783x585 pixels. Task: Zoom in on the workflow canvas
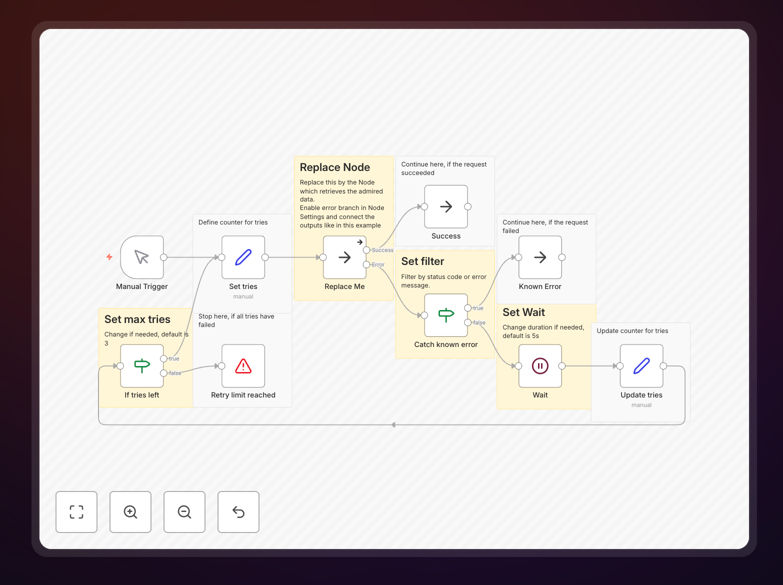pos(130,512)
